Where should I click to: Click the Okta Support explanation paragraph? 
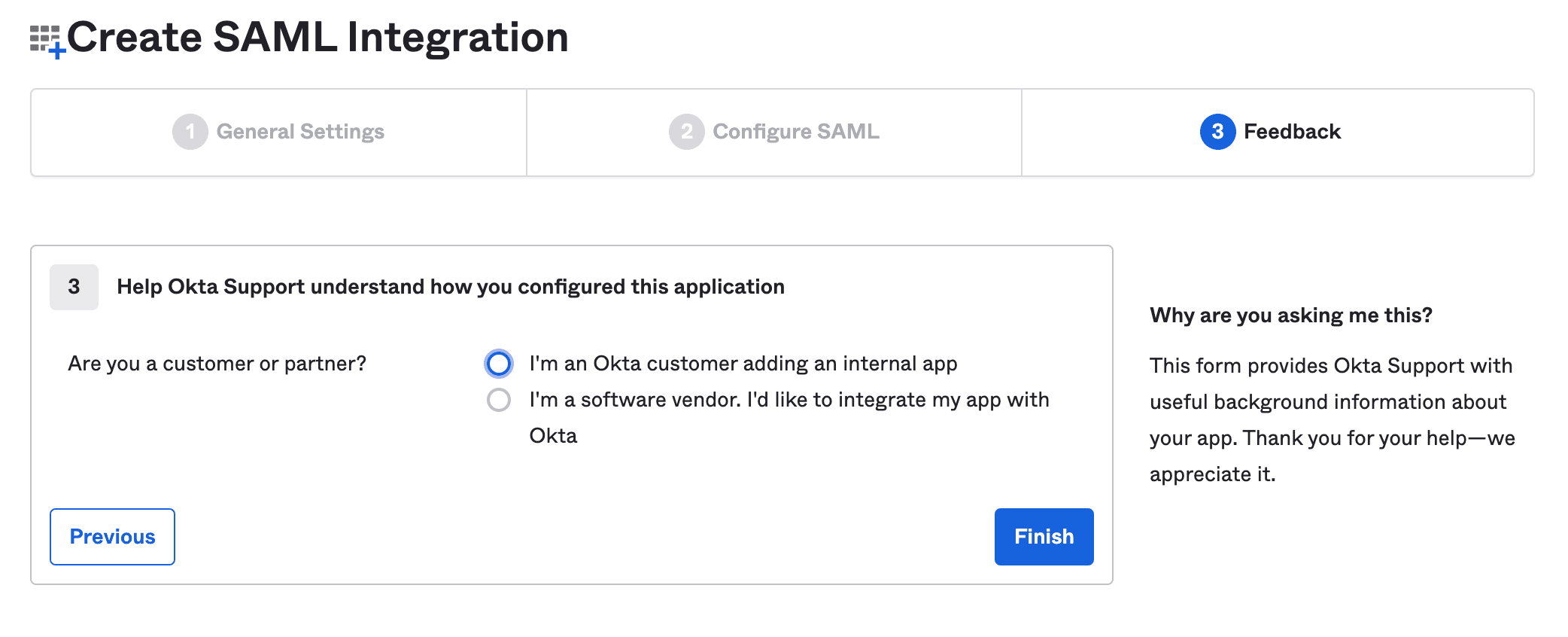point(1331,419)
